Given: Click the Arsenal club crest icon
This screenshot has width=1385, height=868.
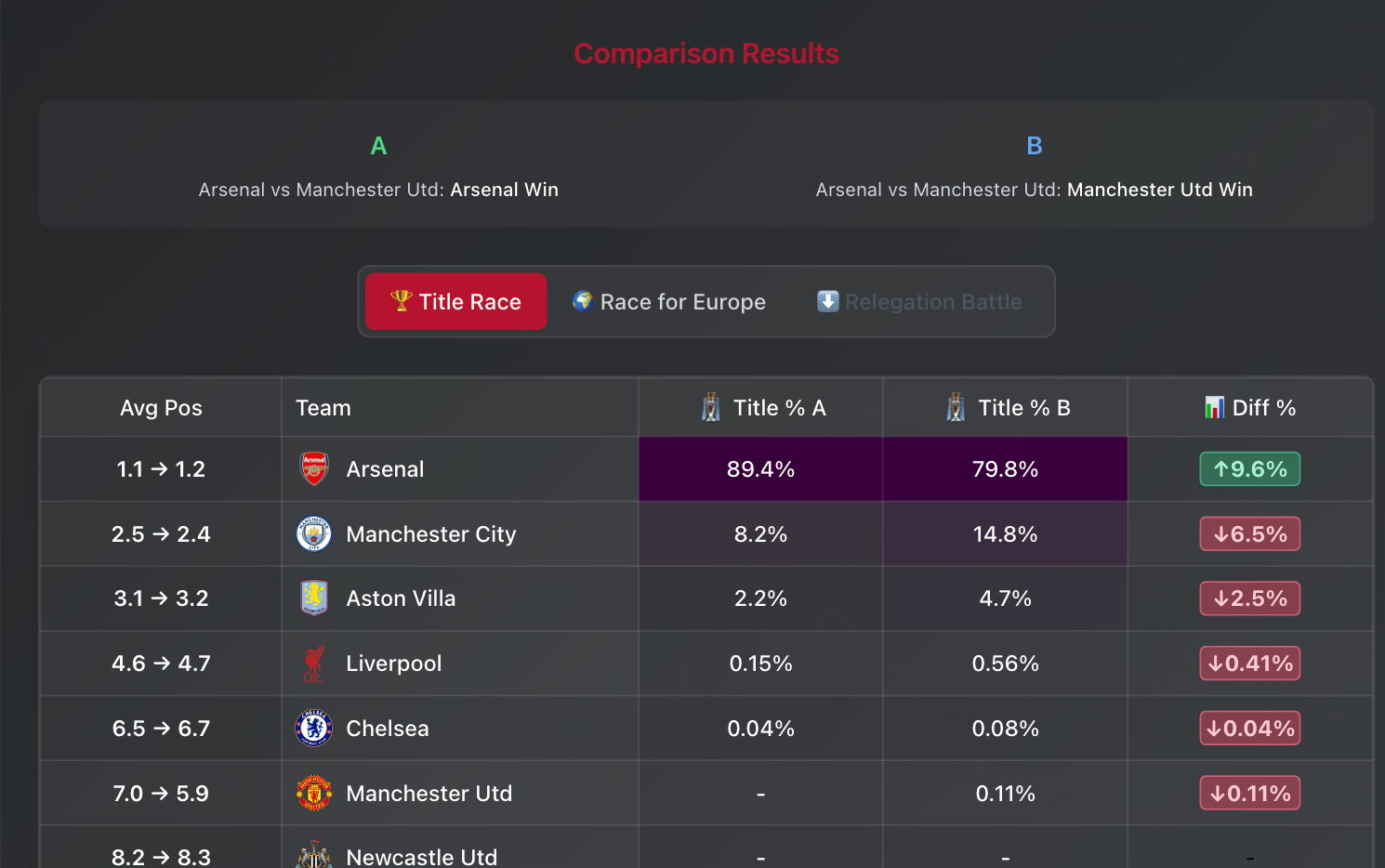Looking at the screenshot, I should click(314, 469).
